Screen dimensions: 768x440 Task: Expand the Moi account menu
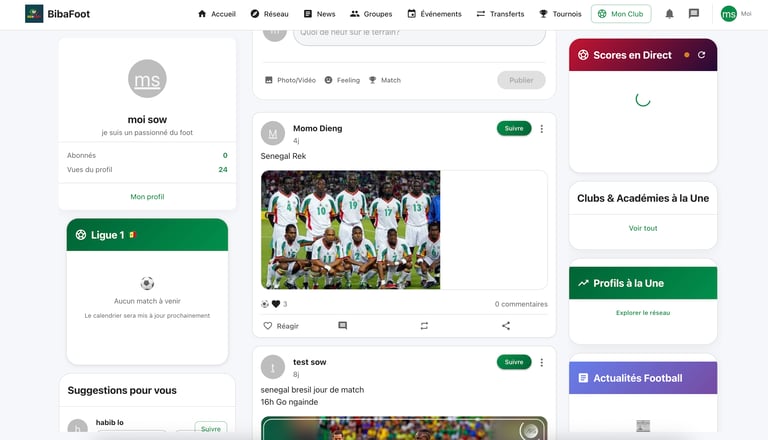[736, 14]
